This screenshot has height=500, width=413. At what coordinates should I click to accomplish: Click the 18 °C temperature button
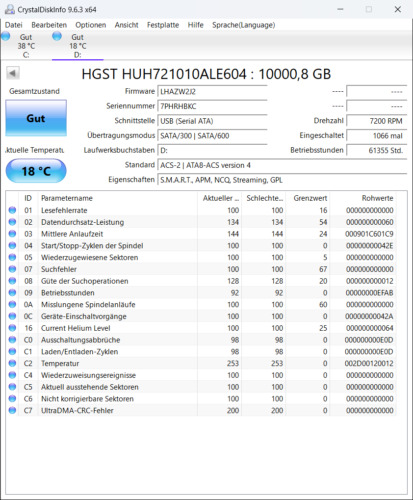pyautogui.click(x=36, y=171)
